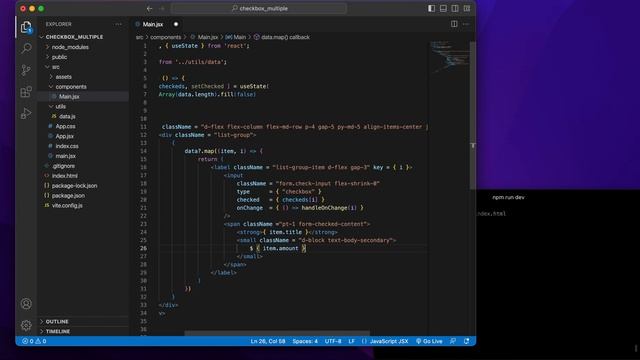Split the editor to the right

pos(454,24)
